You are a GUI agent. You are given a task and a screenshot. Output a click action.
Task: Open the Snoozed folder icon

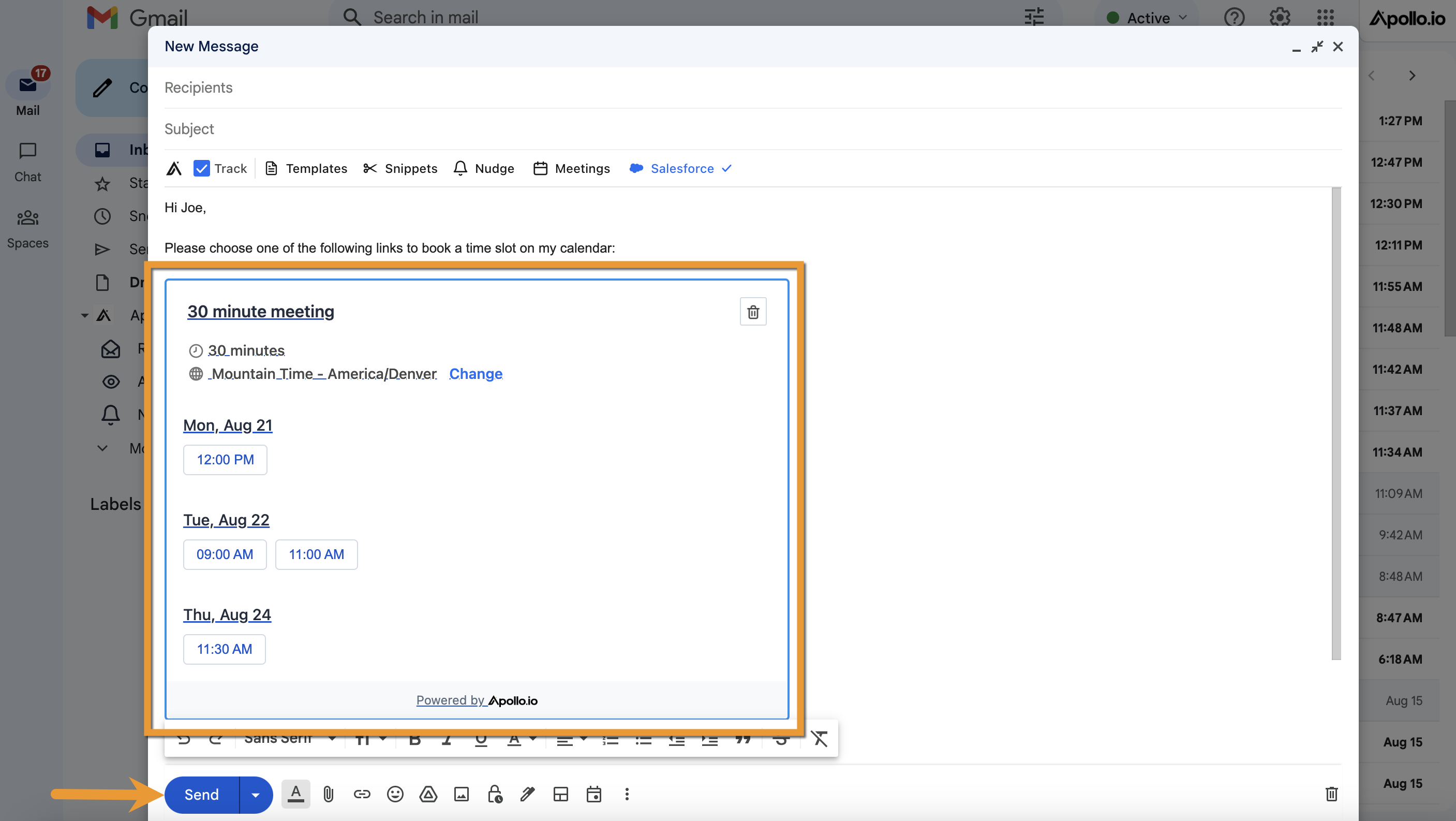tap(102, 216)
